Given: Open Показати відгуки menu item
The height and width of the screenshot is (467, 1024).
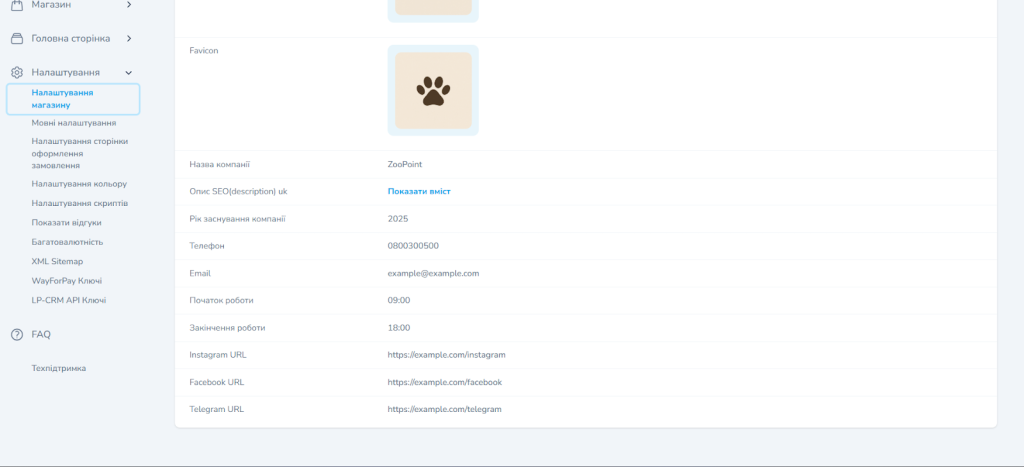Looking at the screenshot, I should click(x=66, y=222).
